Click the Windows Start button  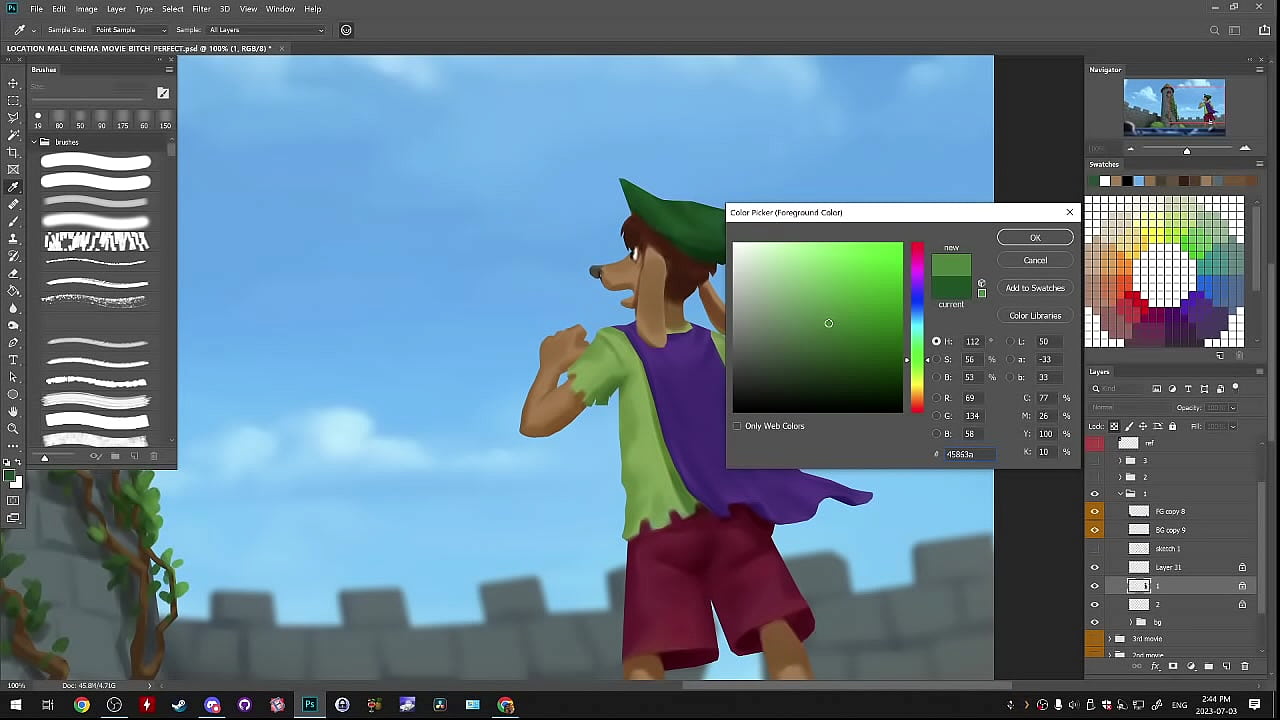tap(15, 705)
